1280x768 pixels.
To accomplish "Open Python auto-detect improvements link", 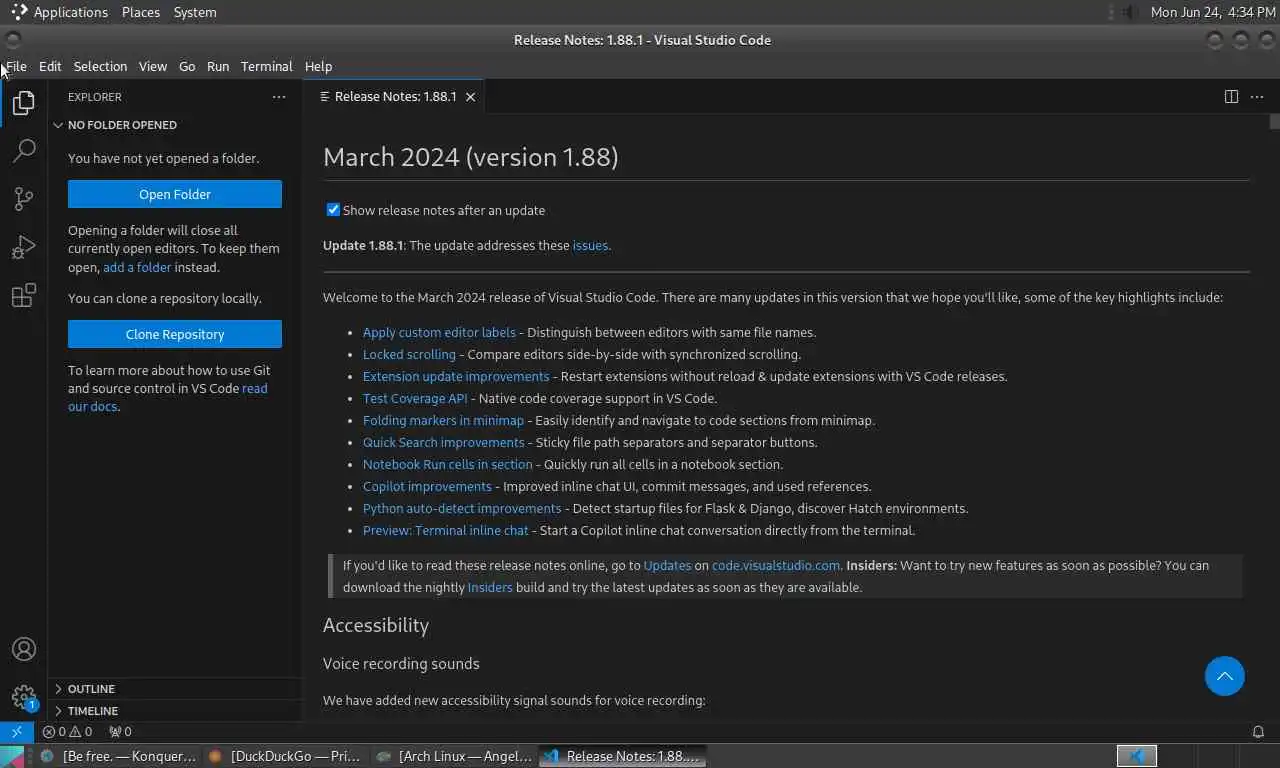I will [x=462, y=508].
